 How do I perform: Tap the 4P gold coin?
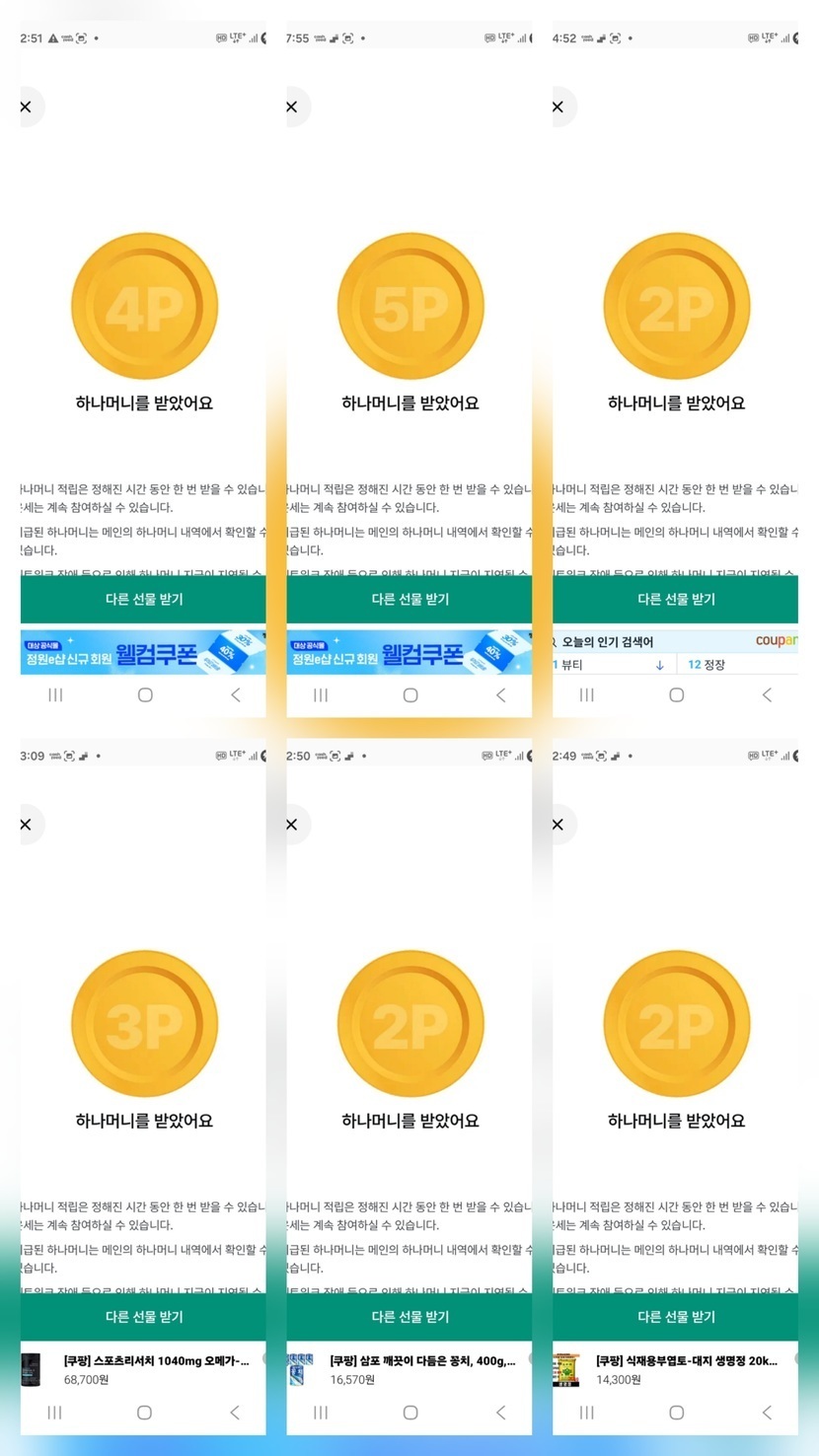point(144,307)
